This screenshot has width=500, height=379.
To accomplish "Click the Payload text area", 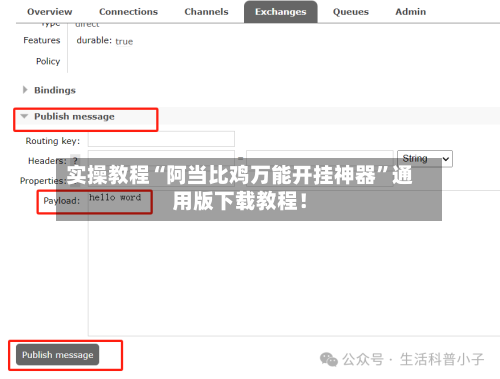I will tap(294, 263).
